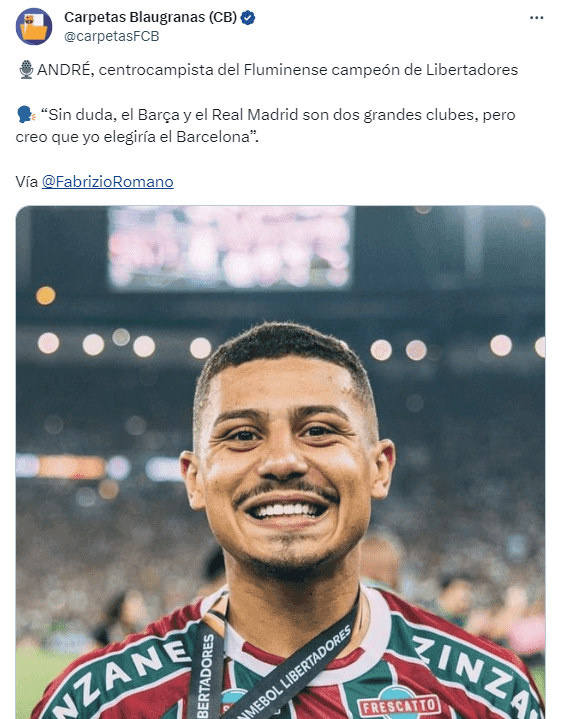The image size is (561, 719).
Task: Click the orange stadium light in photo
Action: 45,296
